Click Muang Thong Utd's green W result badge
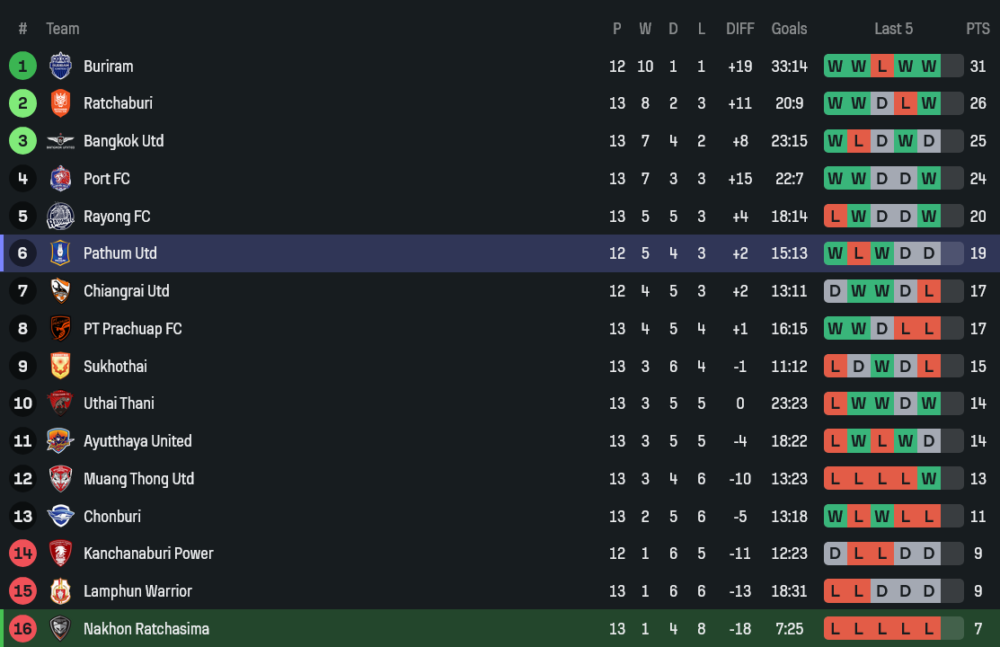Image resolution: width=1000 pixels, height=647 pixels. point(929,479)
